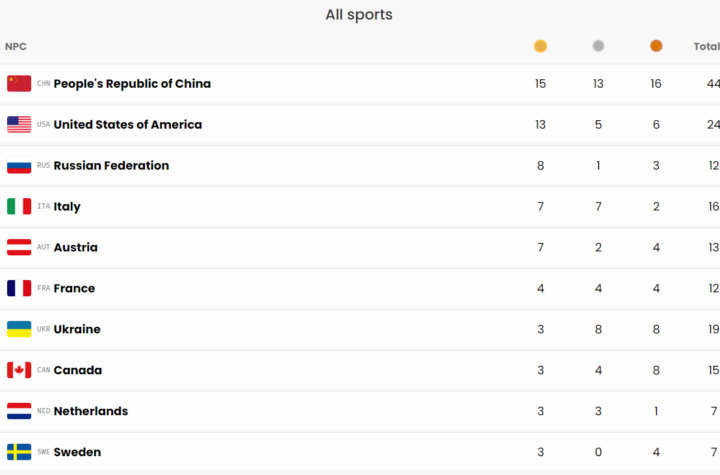Click the France flag icon
Viewport: 720px width, 475px height.
point(19,289)
